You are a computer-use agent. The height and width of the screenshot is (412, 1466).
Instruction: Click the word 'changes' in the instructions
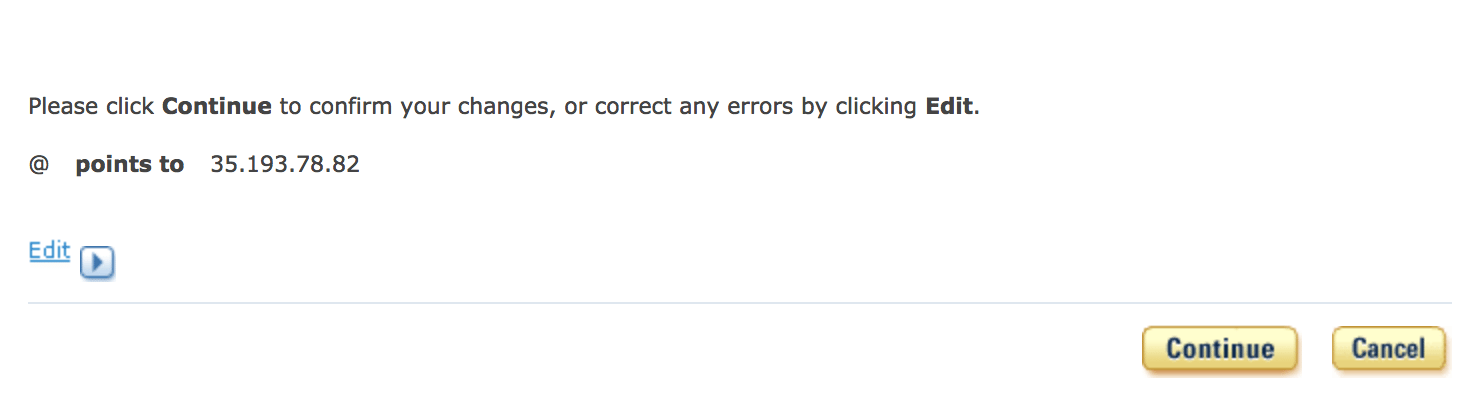pos(506,106)
